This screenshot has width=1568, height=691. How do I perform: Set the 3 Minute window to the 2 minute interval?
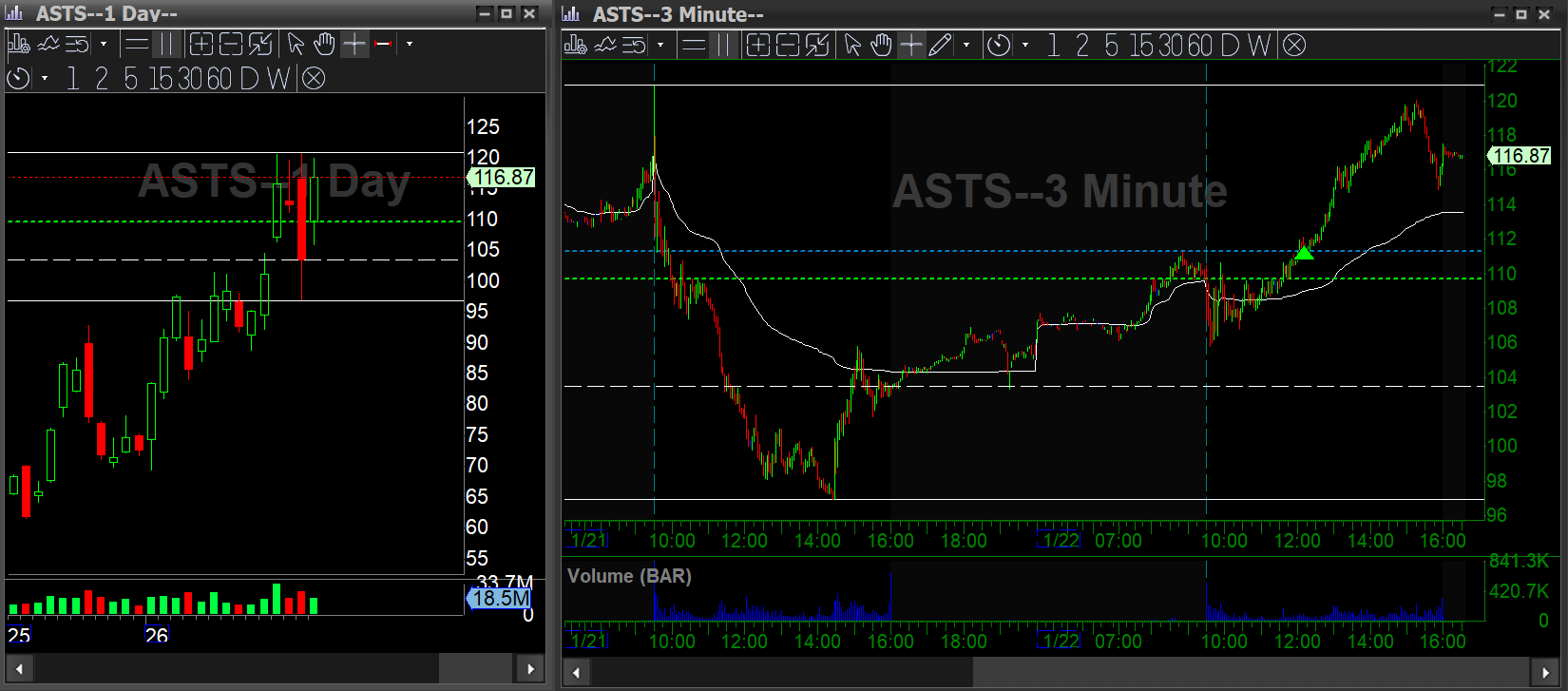(x=1081, y=45)
